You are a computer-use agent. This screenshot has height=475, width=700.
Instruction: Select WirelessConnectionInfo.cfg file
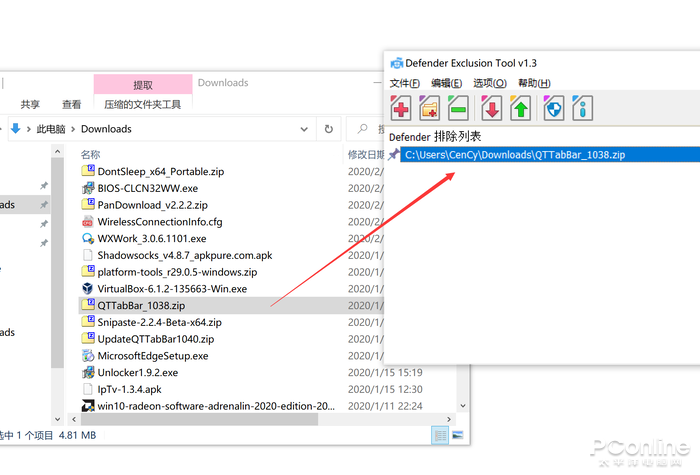160,222
